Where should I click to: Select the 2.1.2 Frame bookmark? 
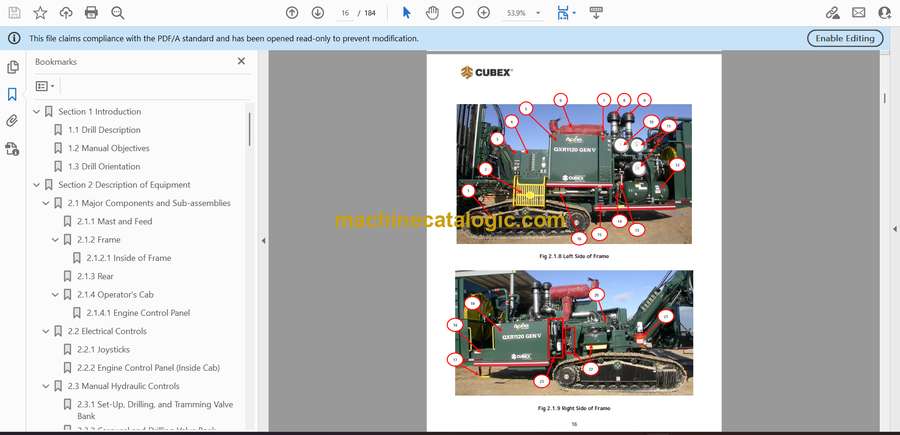(x=99, y=240)
